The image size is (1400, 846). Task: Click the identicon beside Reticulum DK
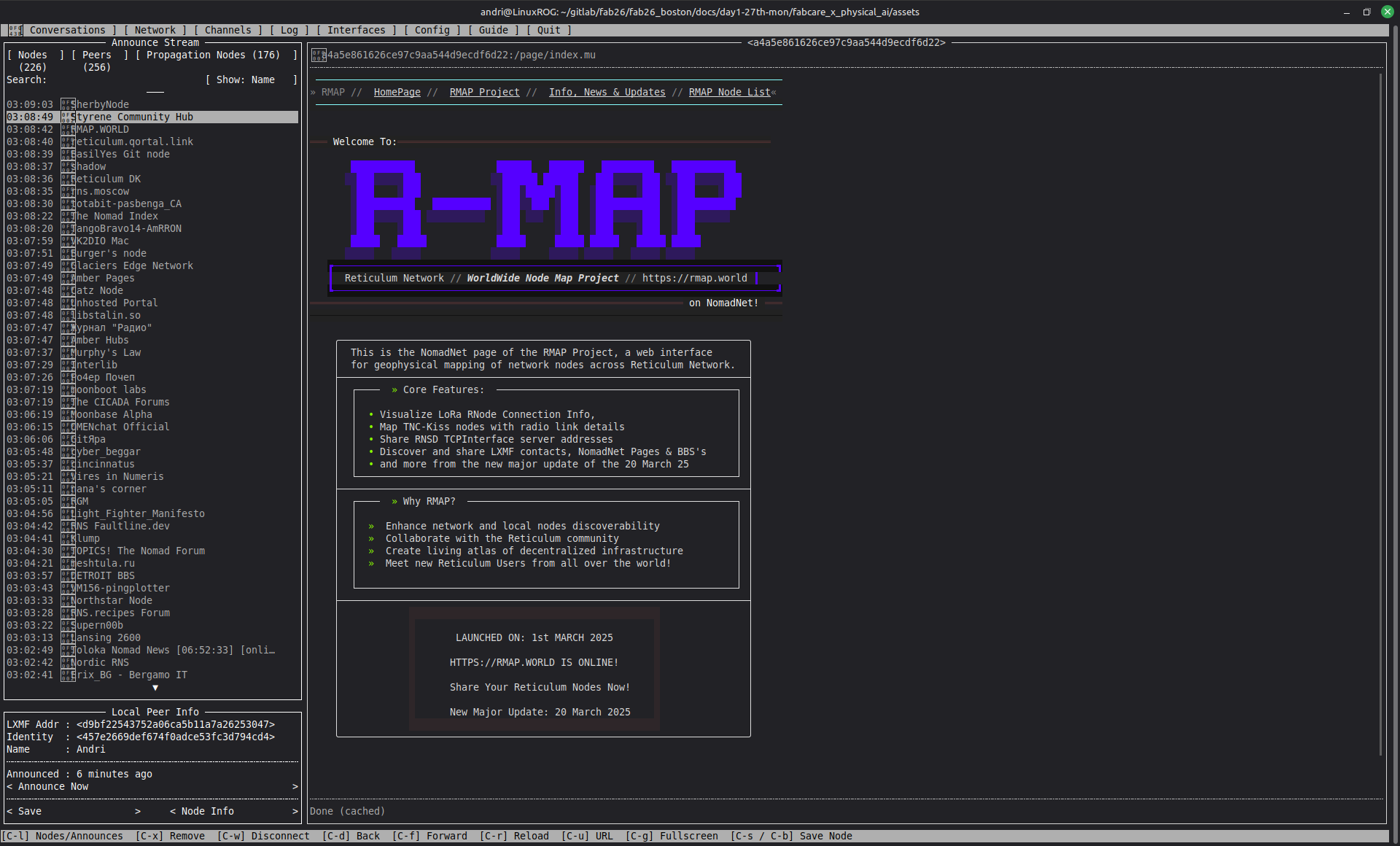tap(67, 179)
